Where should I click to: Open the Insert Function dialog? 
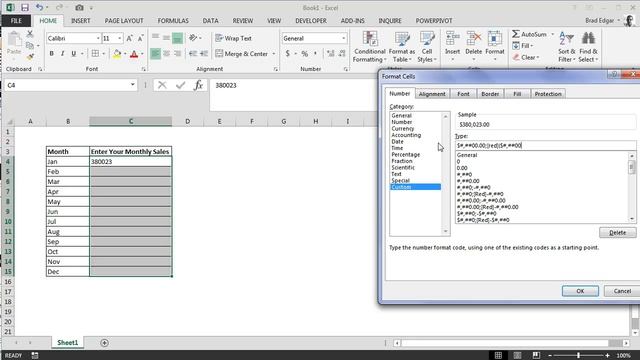click(x=199, y=85)
